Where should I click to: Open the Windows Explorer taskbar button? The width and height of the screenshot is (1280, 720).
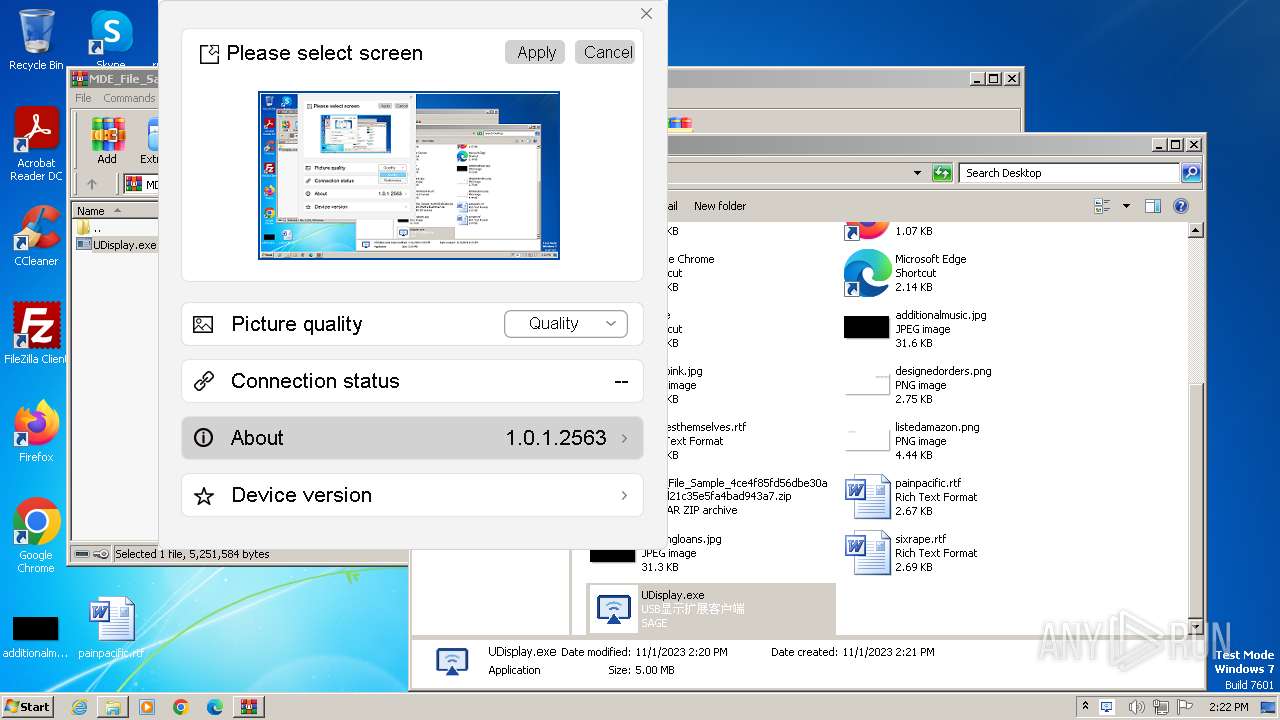pos(113,707)
